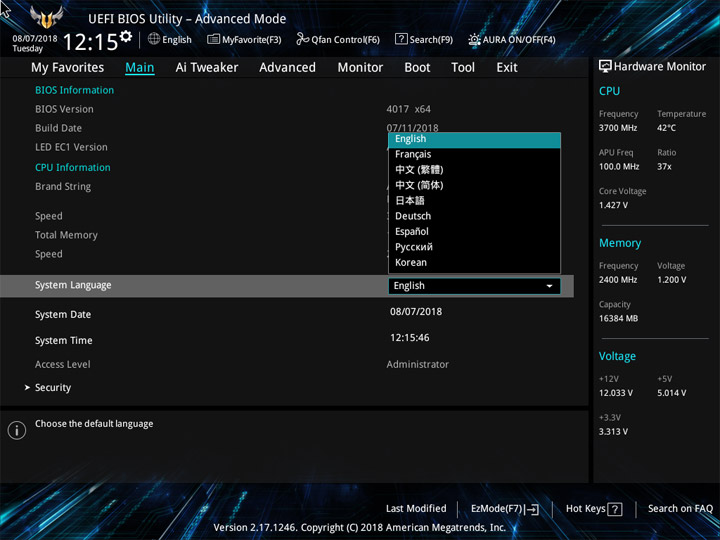Screen dimensions: 720x540
Task: Open Qfan Control(F6)
Action: click(x=338, y=39)
